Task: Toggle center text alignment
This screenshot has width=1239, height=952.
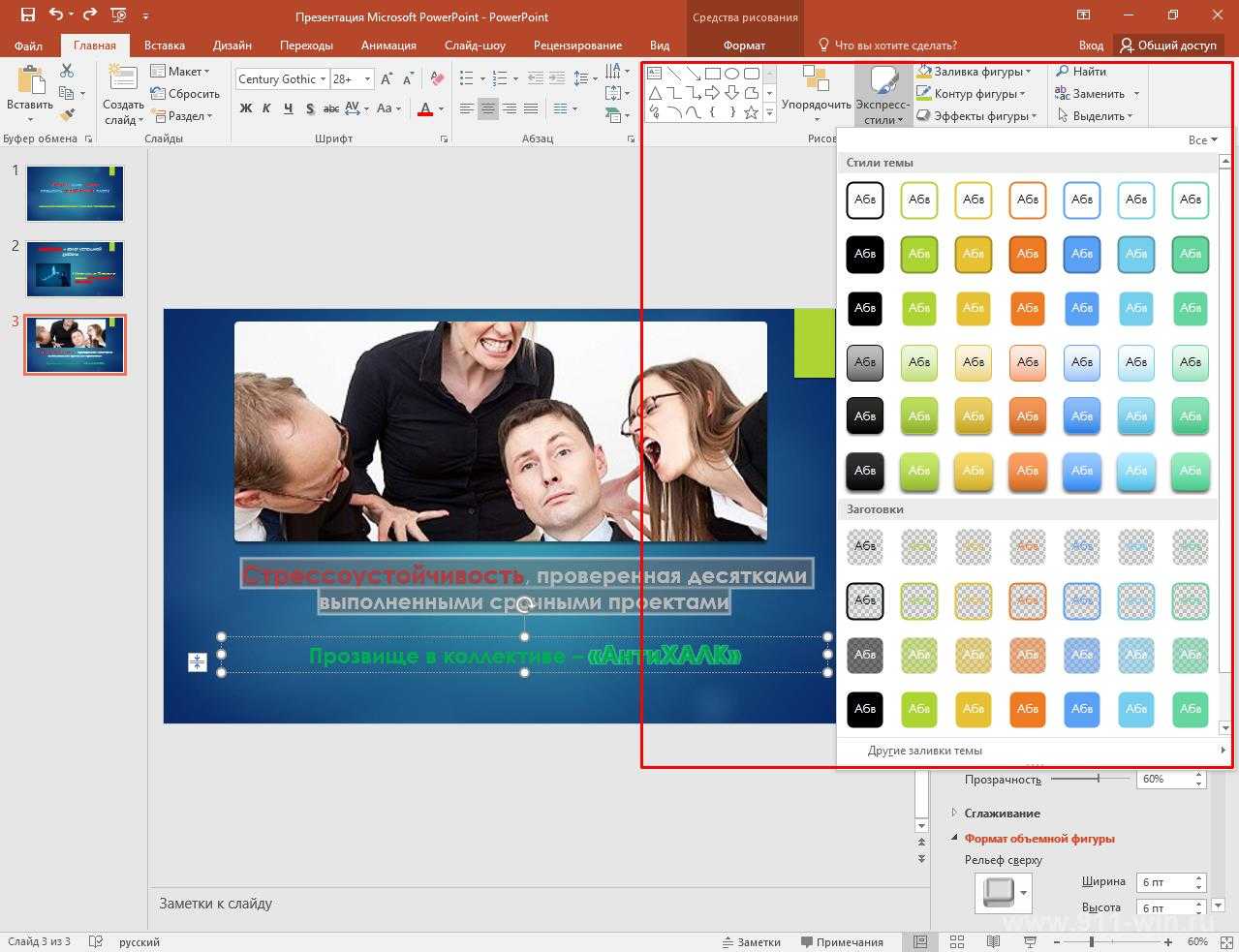Action: pyautogui.click(x=488, y=108)
